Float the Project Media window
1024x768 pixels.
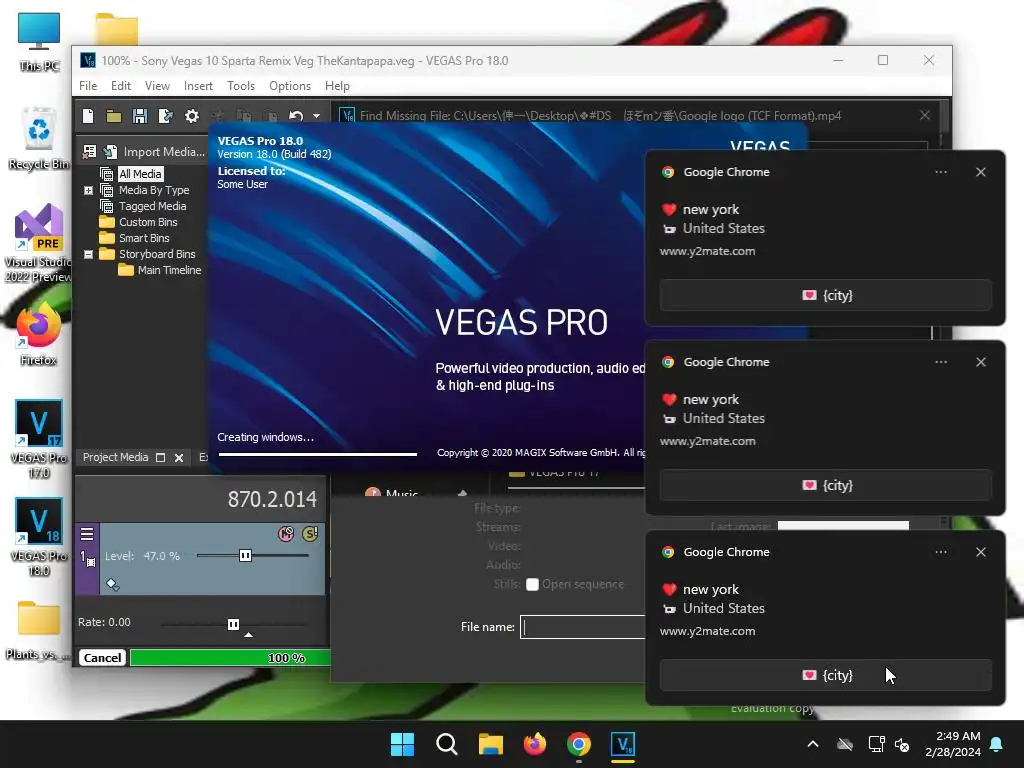(161, 458)
